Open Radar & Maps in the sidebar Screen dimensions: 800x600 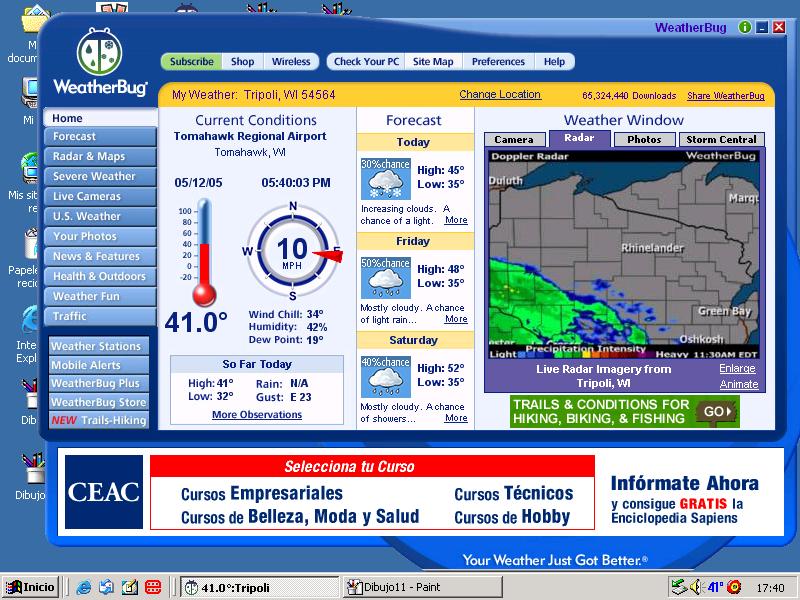[x=100, y=157]
